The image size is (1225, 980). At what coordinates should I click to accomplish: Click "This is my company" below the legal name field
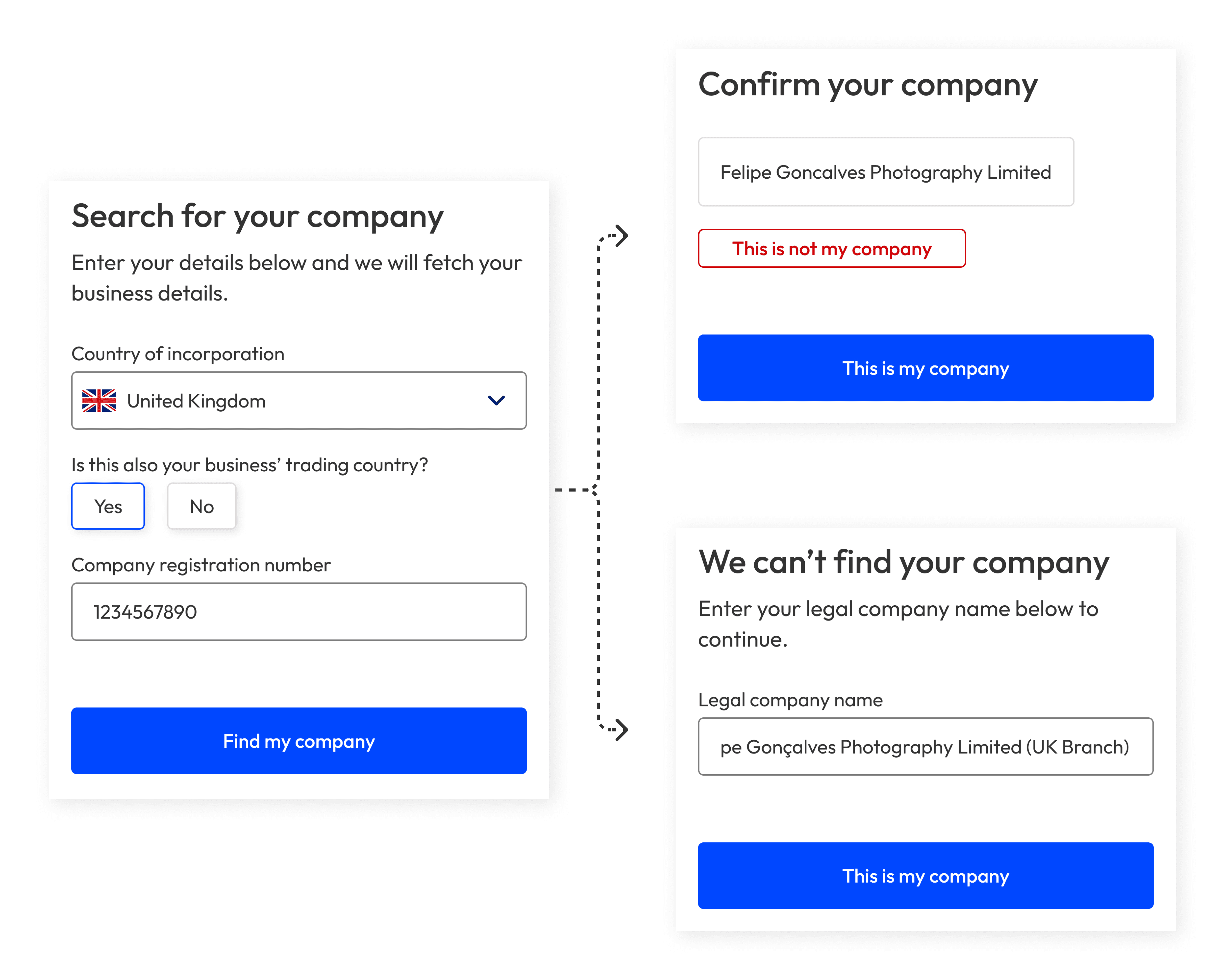926,876
